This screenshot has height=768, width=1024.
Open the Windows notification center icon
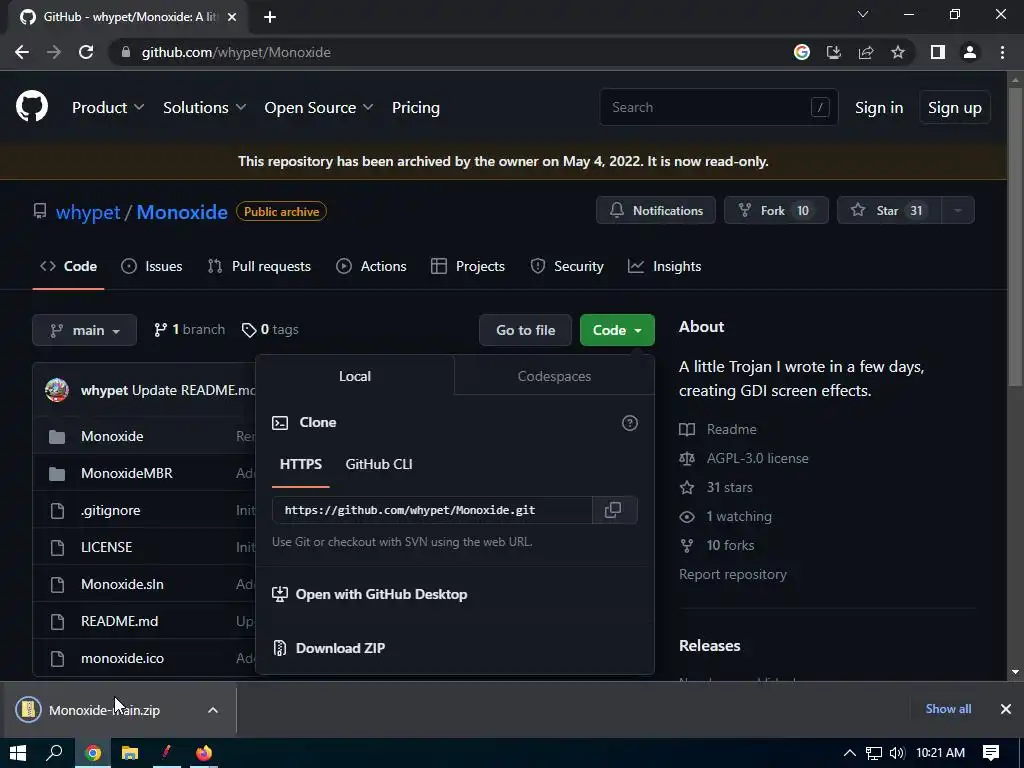coord(991,753)
